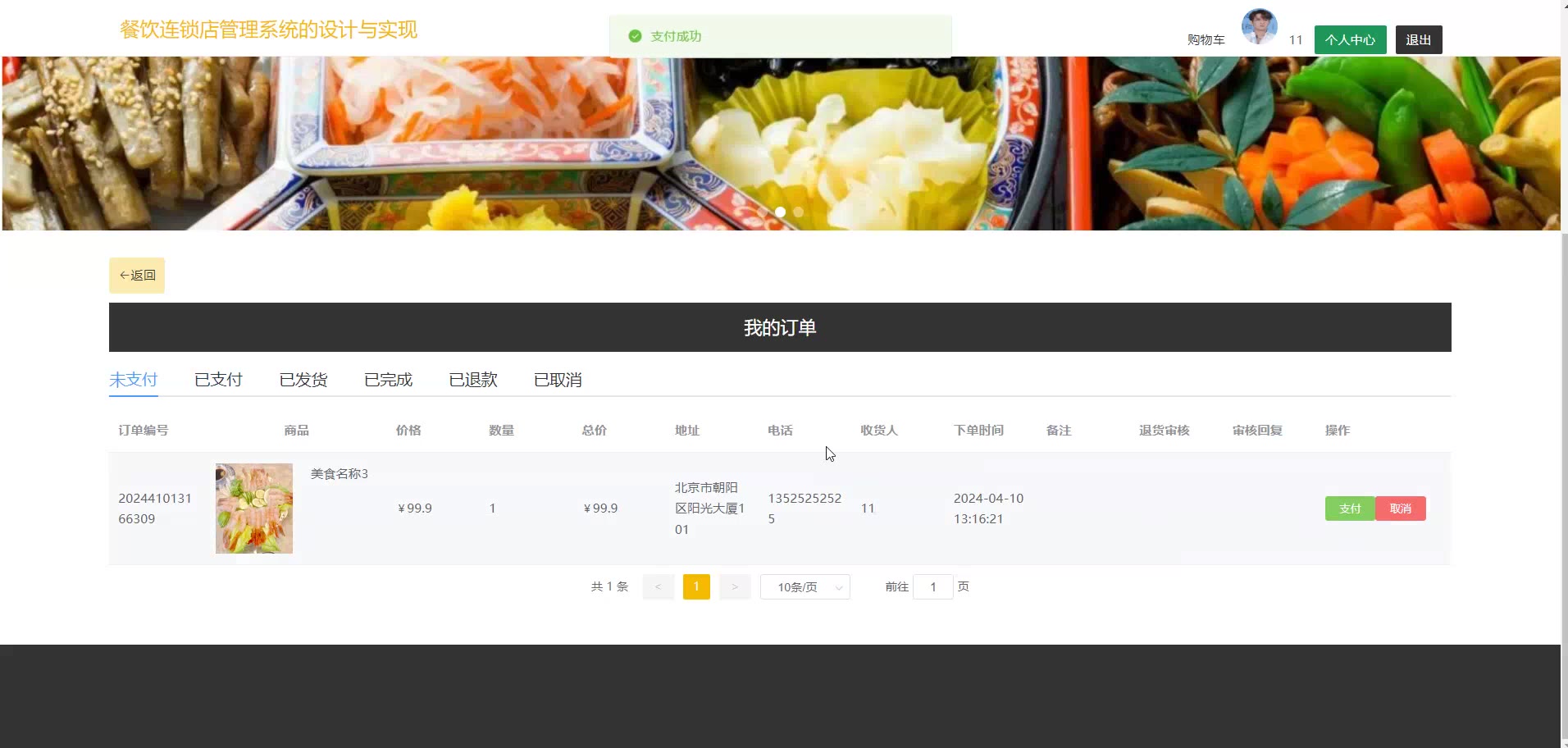The image size is (1568, 748).
Task: Click the user avatar picture
Action: pos(1259,27)
